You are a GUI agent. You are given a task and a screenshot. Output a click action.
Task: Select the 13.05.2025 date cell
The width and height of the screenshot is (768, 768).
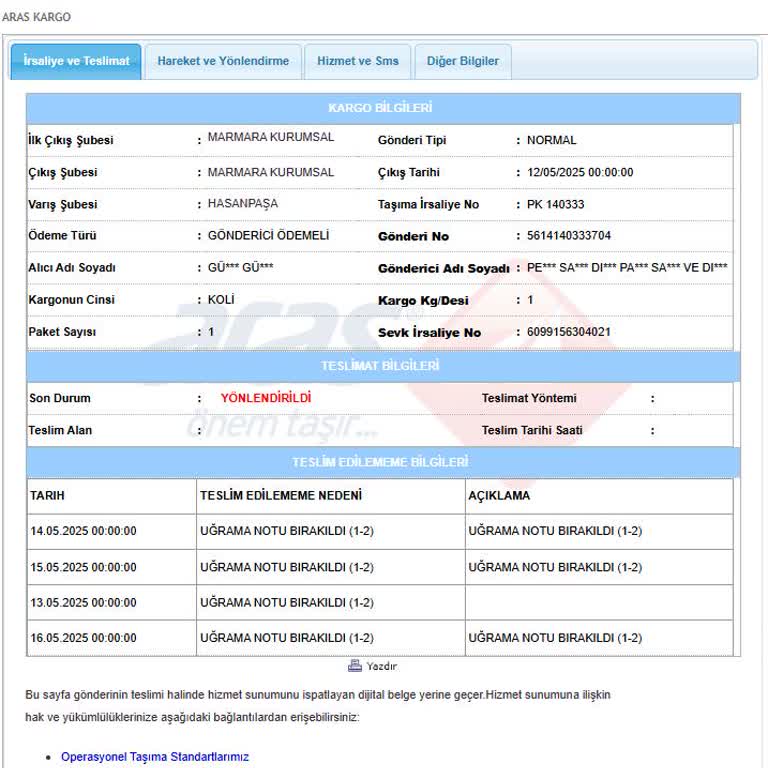83,603
